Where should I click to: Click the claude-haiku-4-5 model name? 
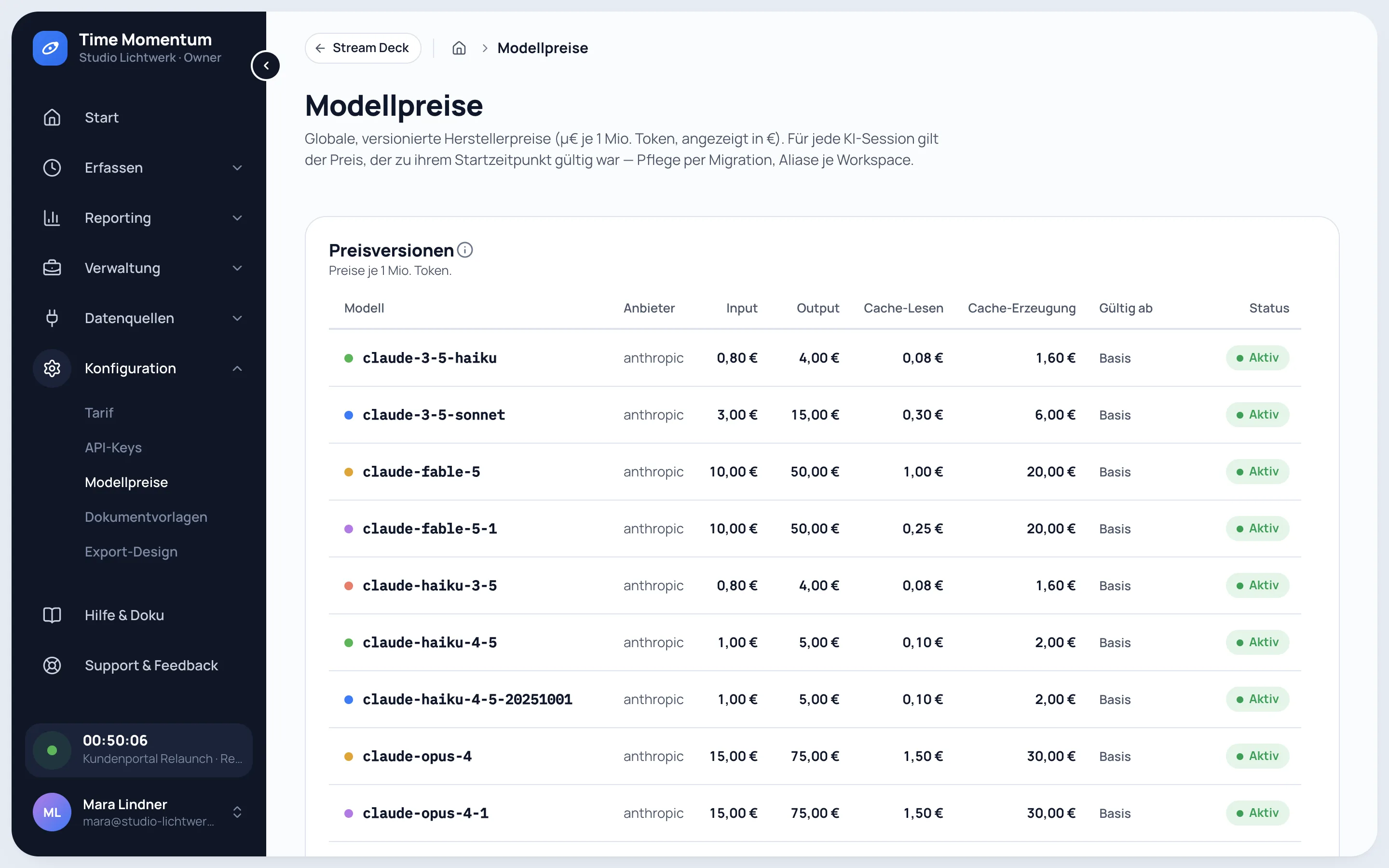[x=430, y=642]
